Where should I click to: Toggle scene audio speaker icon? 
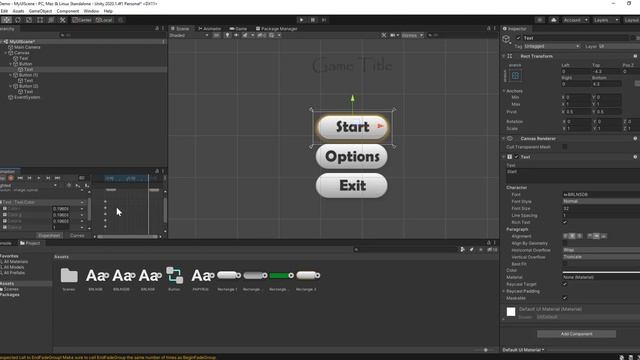coord(236,35)
